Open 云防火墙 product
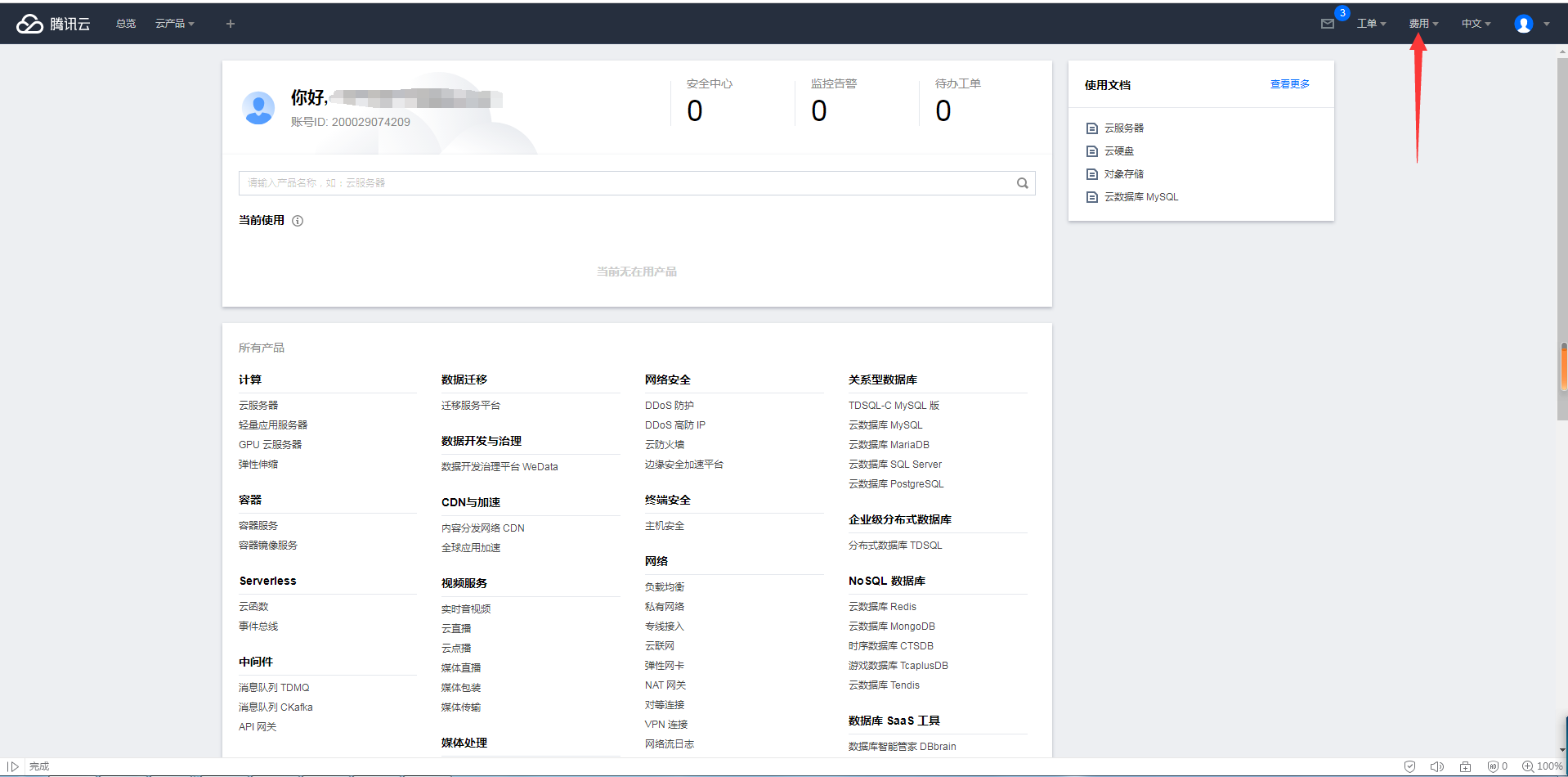The image size is (1568, 777). pos(665,445)
